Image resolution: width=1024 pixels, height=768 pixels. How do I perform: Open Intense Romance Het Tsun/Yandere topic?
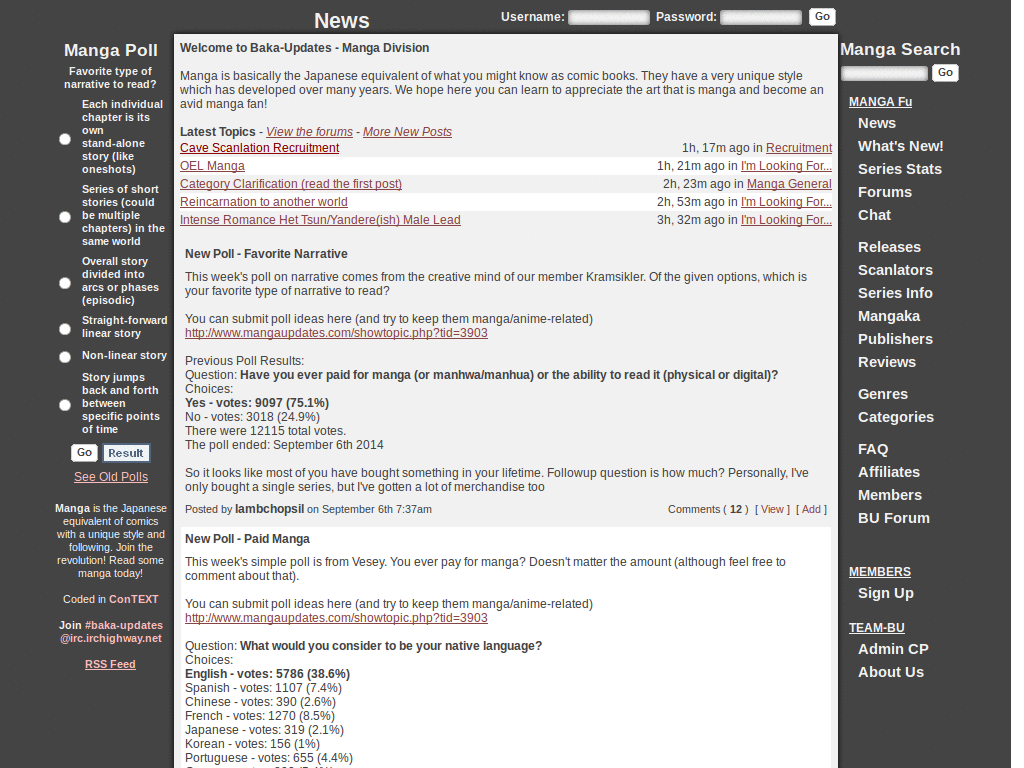point(320,220)
